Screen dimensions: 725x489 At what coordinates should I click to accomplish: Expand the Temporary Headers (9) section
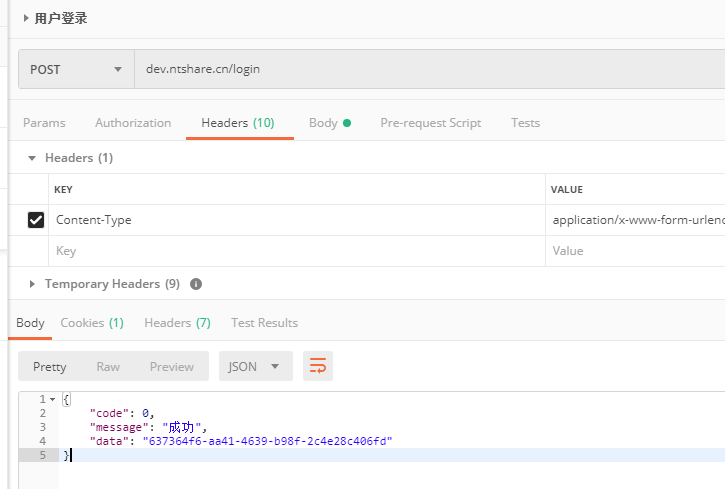click(x=32, y=284)
